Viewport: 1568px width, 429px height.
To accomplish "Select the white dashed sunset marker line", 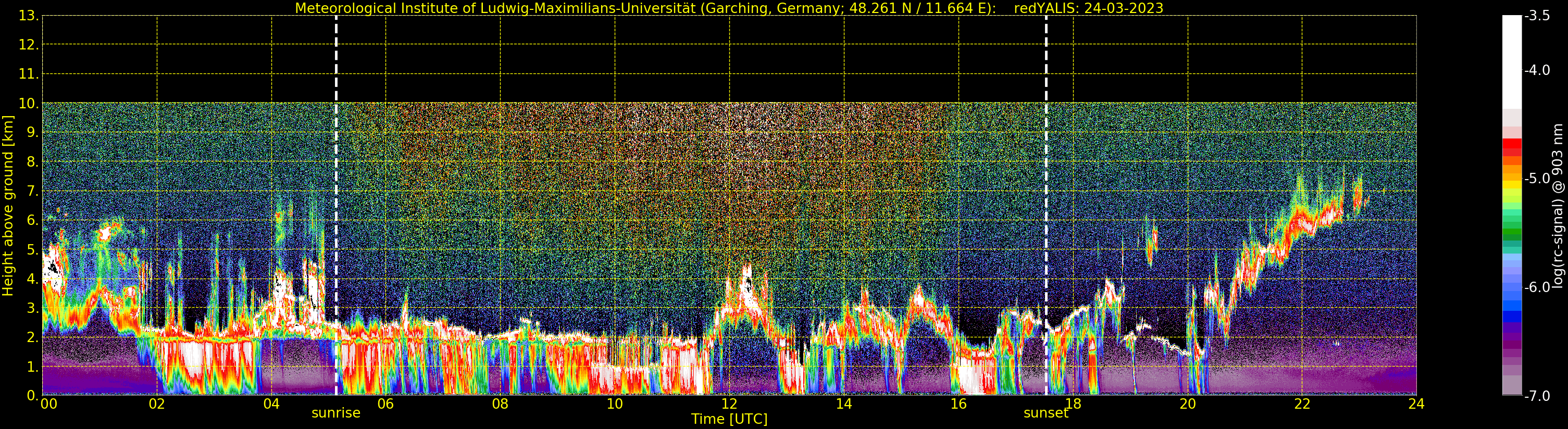I will [x=1047, y=206].
